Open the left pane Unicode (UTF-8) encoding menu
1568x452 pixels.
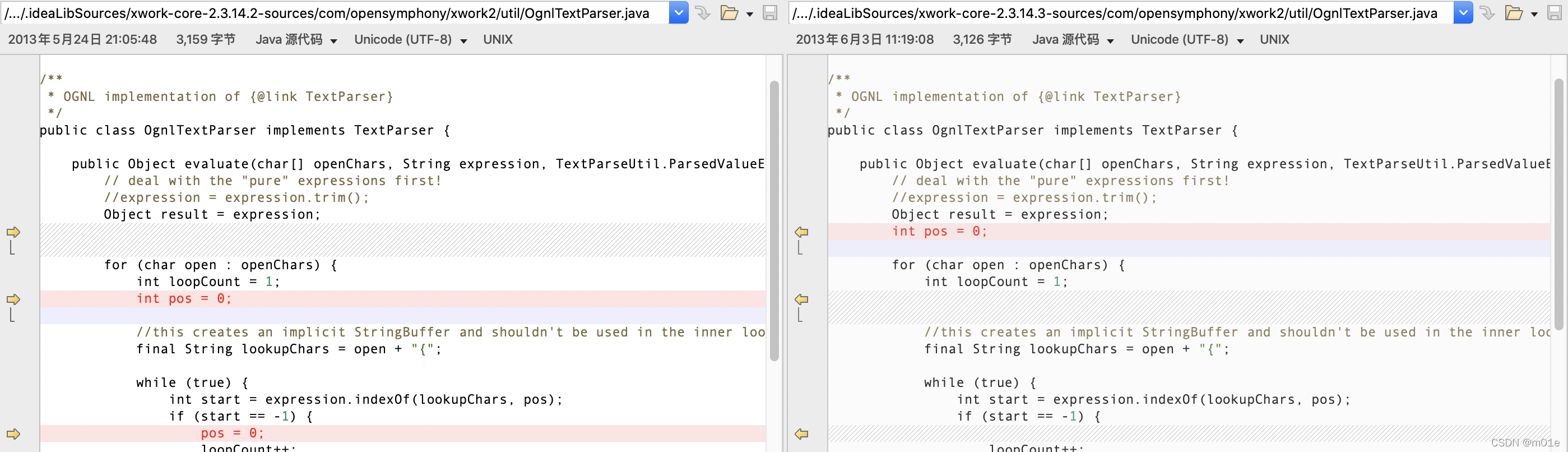pos(411,40)
